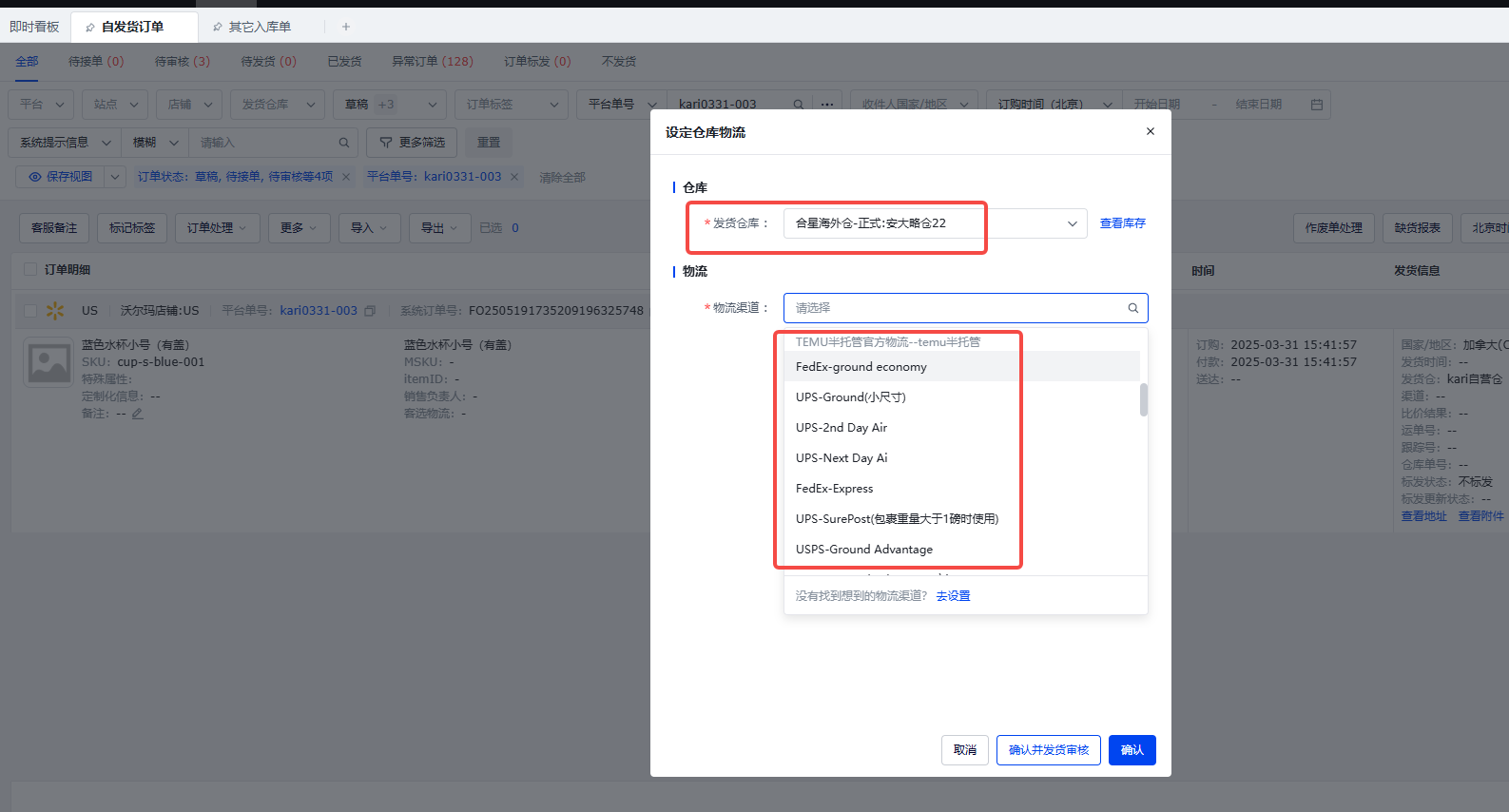Click 清除全部 link
The width and height of the screenshot is (1509, 812).
[x=562, y=178]
